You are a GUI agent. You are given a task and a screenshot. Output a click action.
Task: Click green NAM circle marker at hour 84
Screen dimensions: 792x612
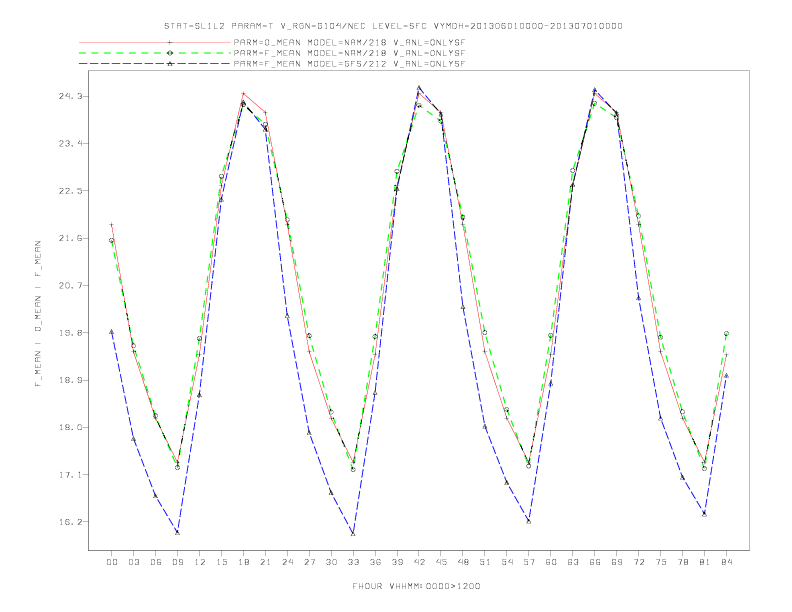pos(726,334)
